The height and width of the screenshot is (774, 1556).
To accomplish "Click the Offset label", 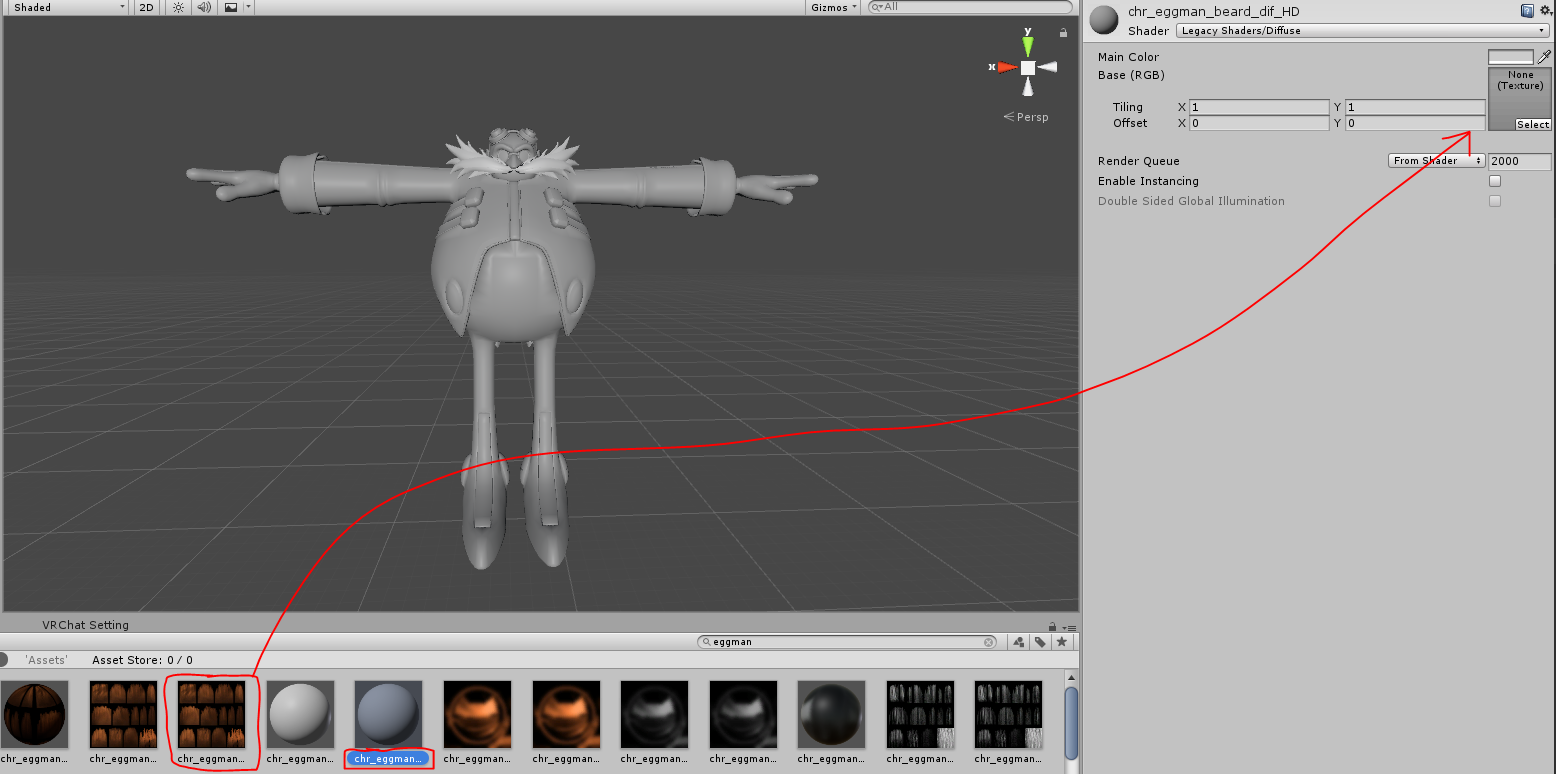I will 1130,123.
